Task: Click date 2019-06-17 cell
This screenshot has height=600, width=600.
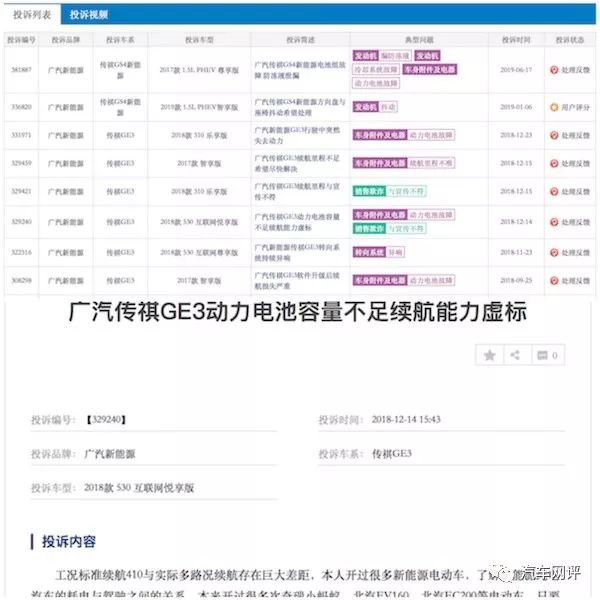Action: point(516,70)
